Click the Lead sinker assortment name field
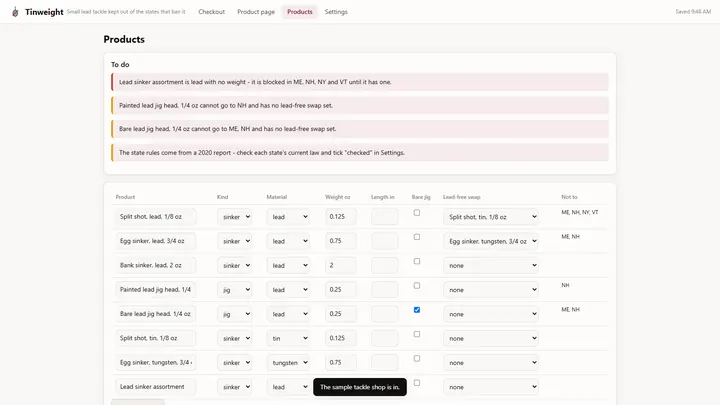 tap(156, 387)
